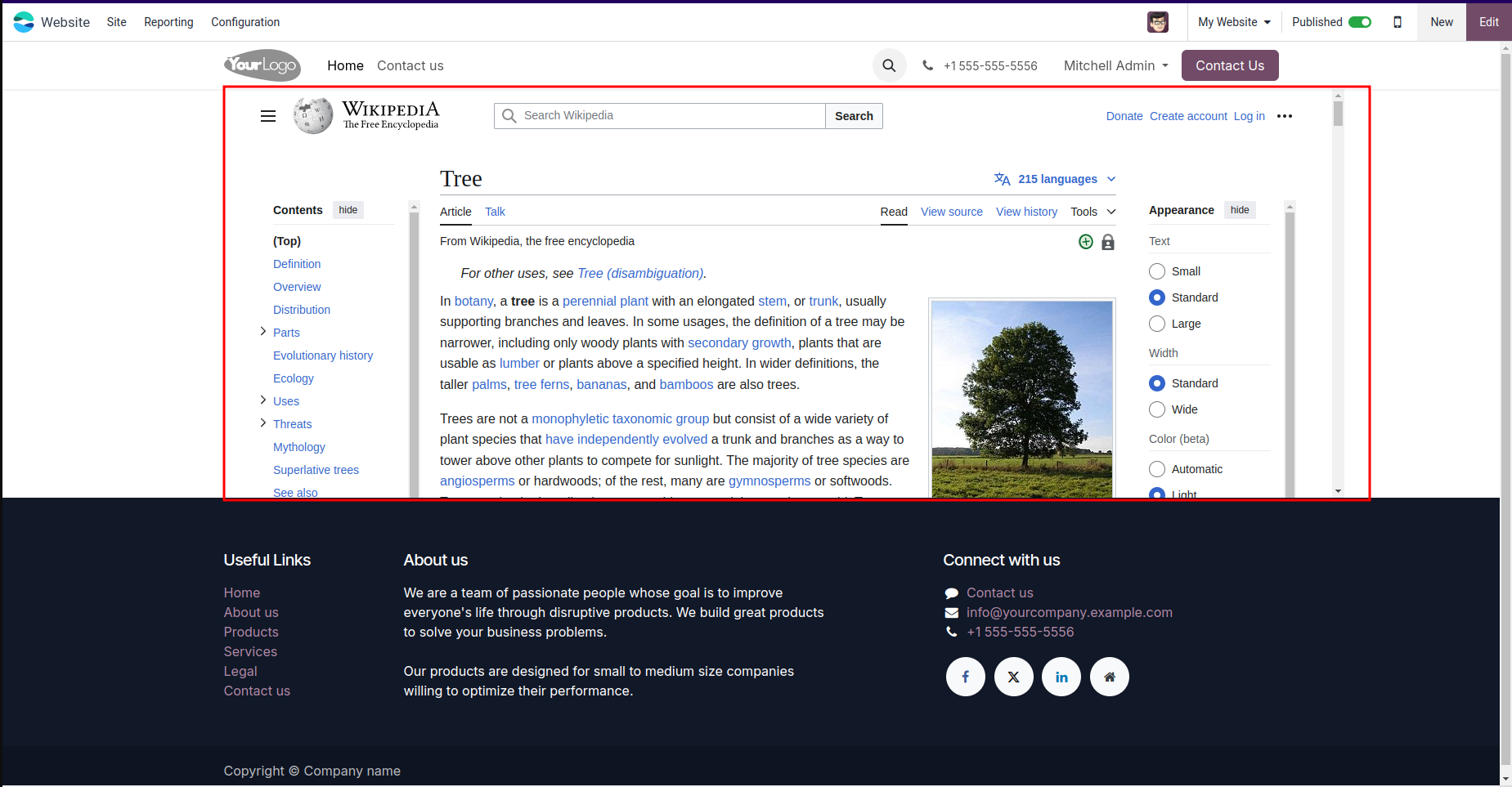1512x787 pixels.
Task: Click the YourLogo site logo
Action: pos(262,65)
